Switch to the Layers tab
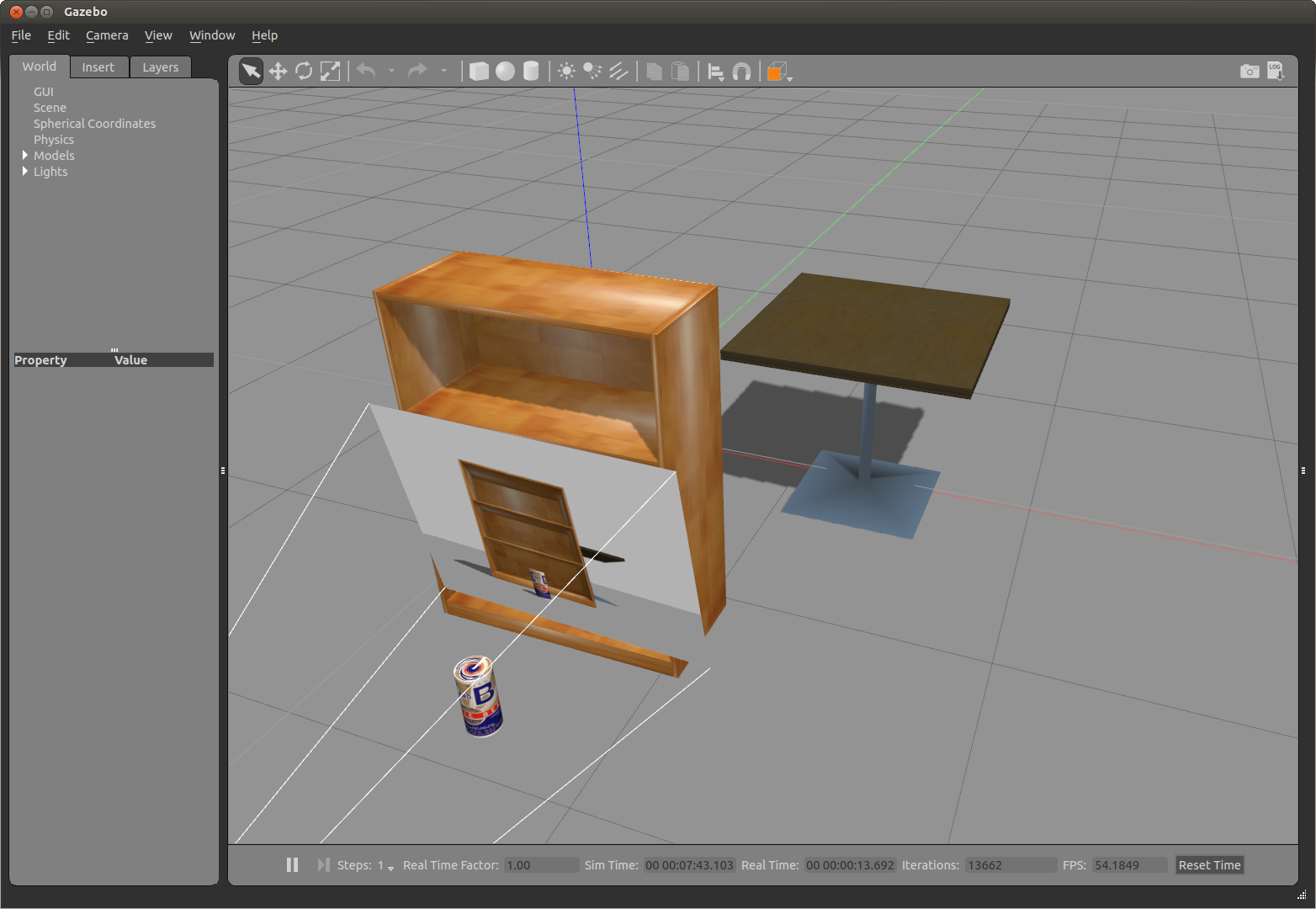 pyautogui.click(x=161, y=67)
